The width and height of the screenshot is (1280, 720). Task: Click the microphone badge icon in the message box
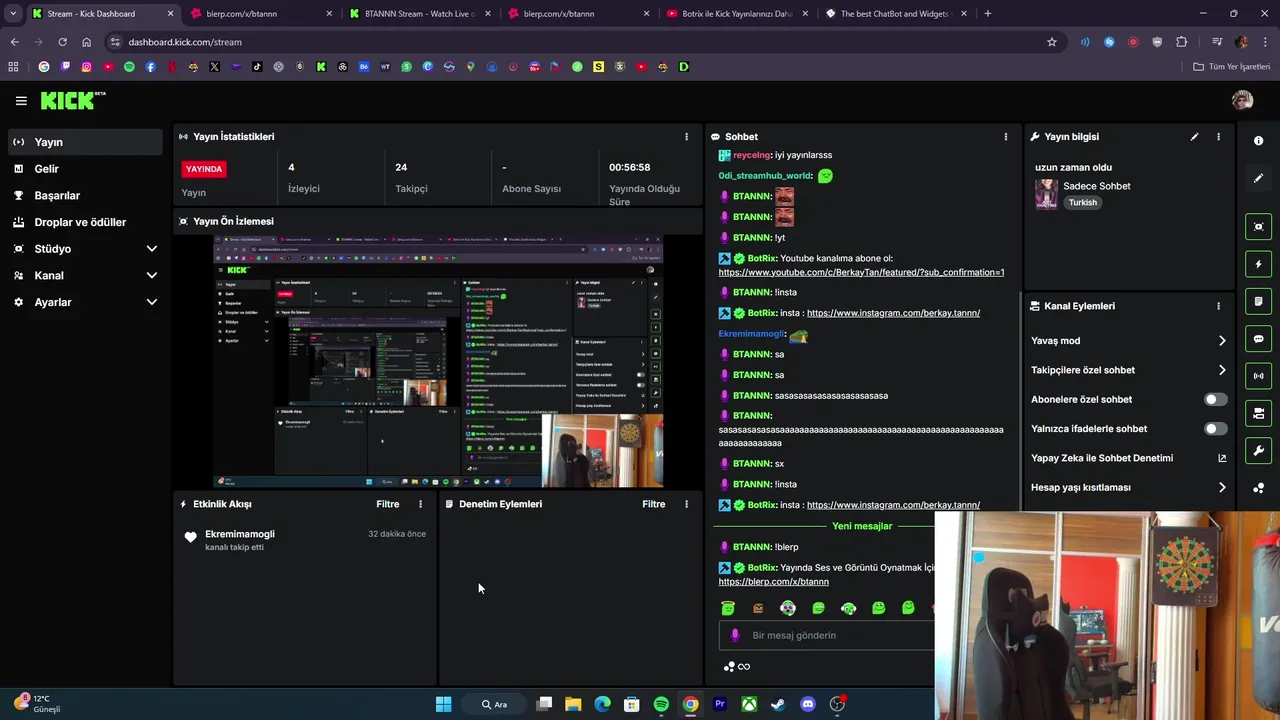pos(735,635)
